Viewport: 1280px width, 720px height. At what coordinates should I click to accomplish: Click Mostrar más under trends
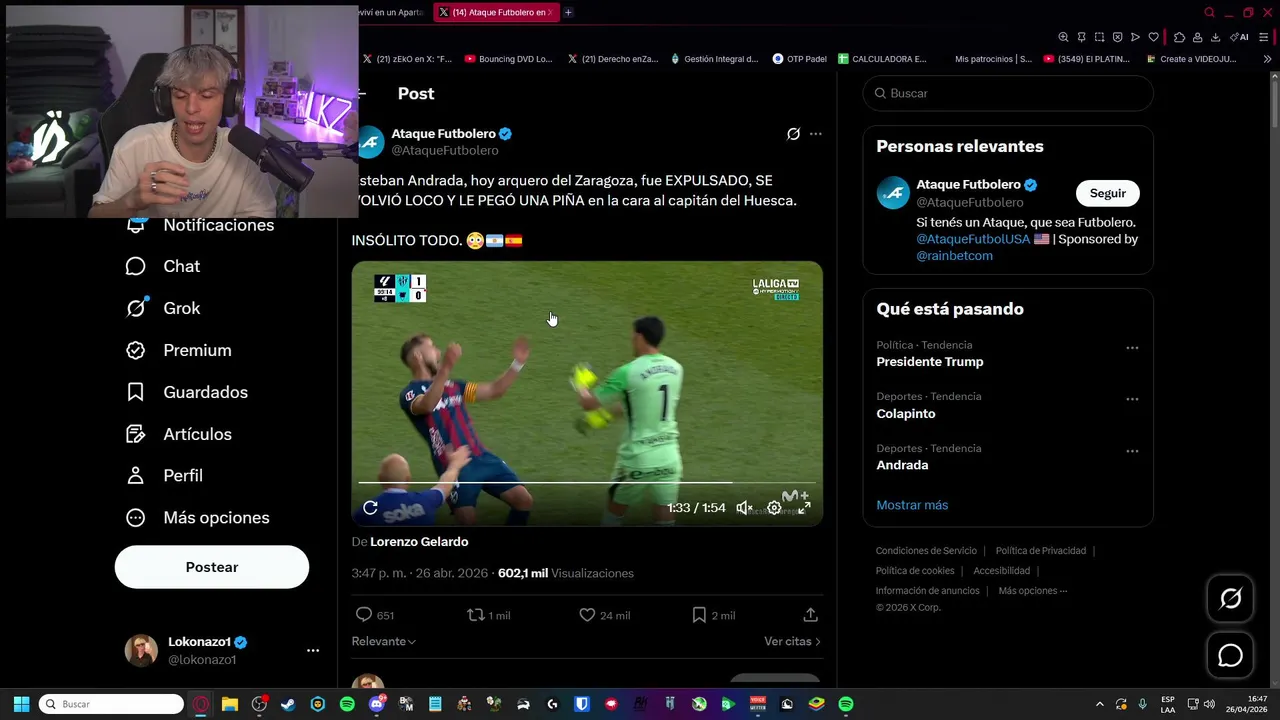click(x=912, y=505)
